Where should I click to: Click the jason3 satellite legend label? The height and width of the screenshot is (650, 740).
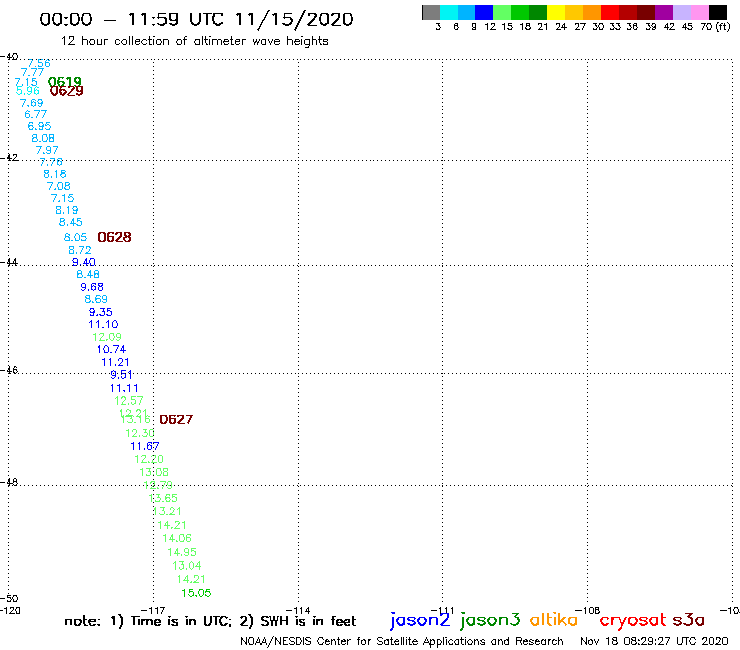tap(490, 620)
